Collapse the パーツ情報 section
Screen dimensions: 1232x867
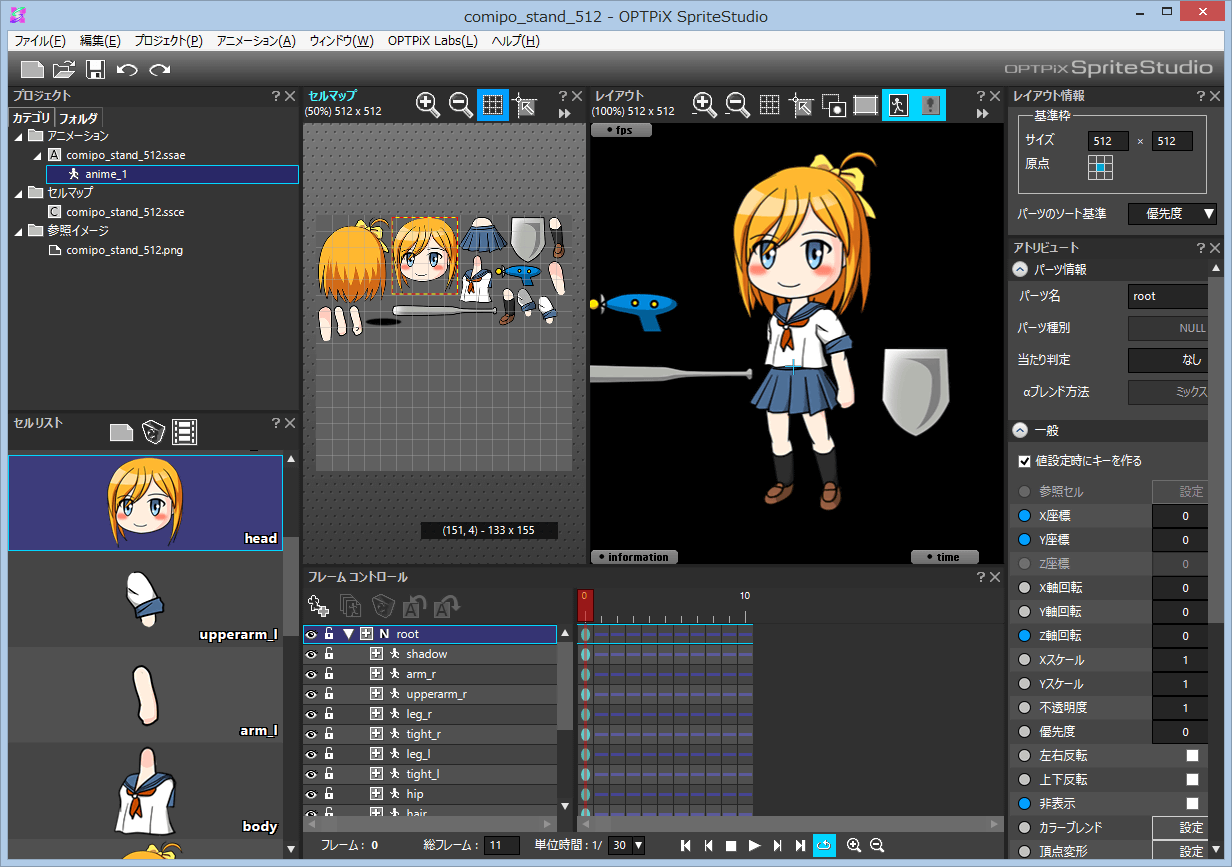pyautogui.click(x=1020, y=269)
